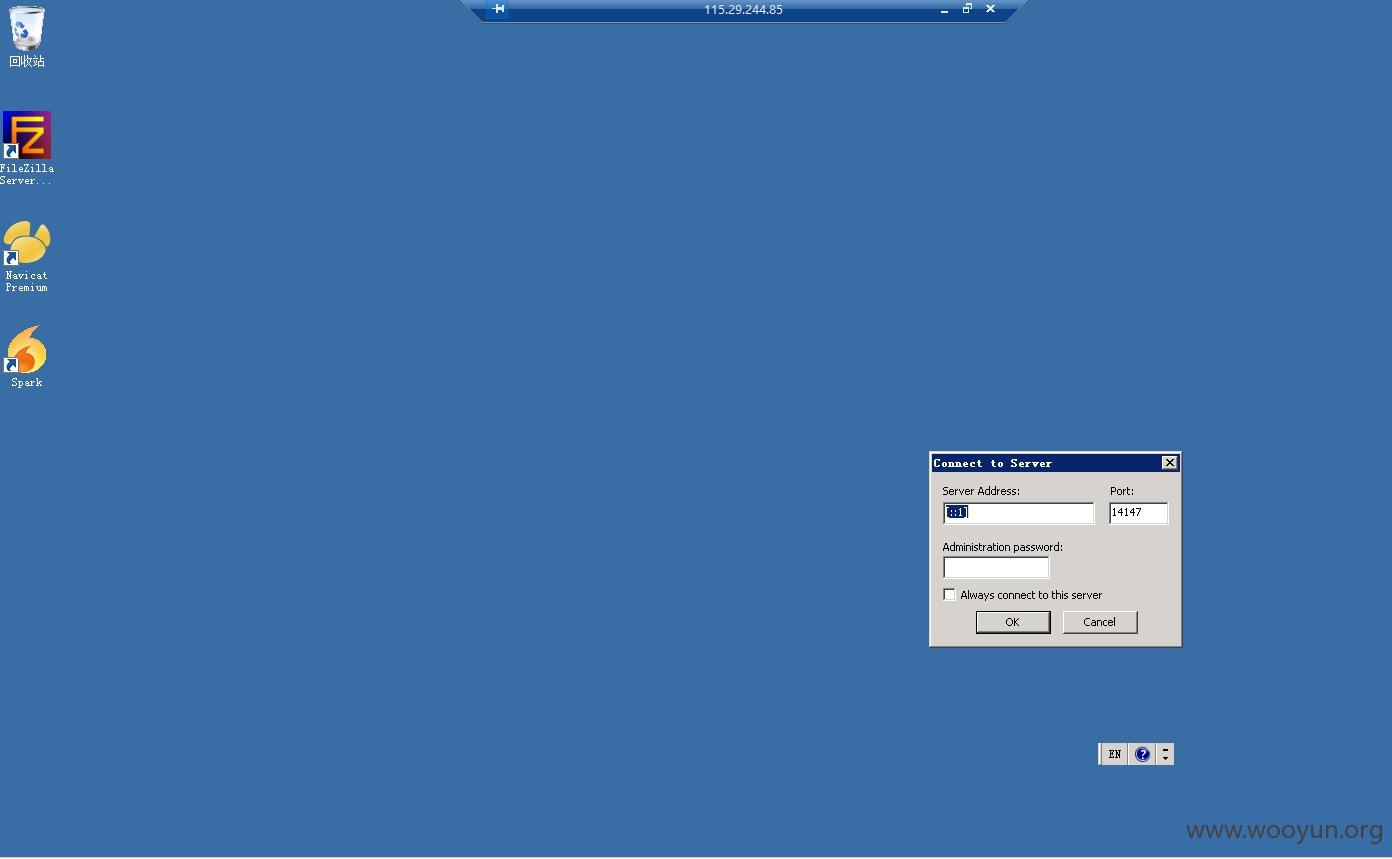Select the Navicat Premium desktop shortcut
The width and height of the screenshot is (1392, 859).
coord(26,256)
